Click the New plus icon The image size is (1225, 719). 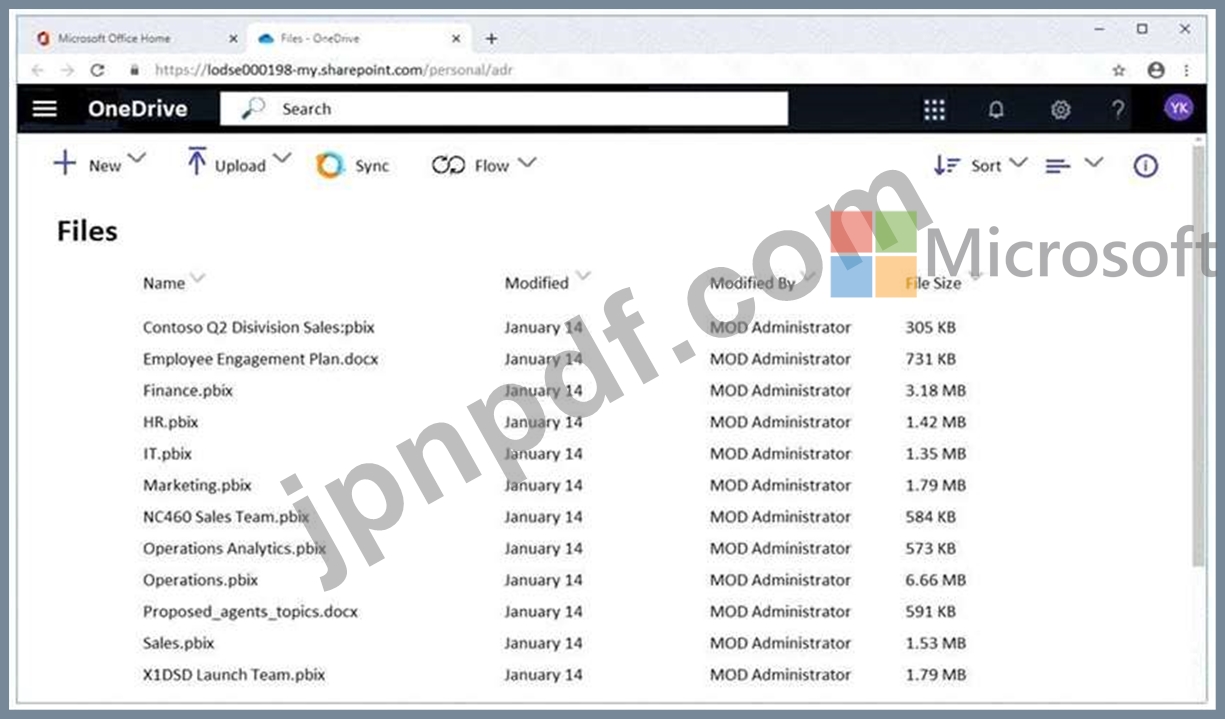pos(64,163)
